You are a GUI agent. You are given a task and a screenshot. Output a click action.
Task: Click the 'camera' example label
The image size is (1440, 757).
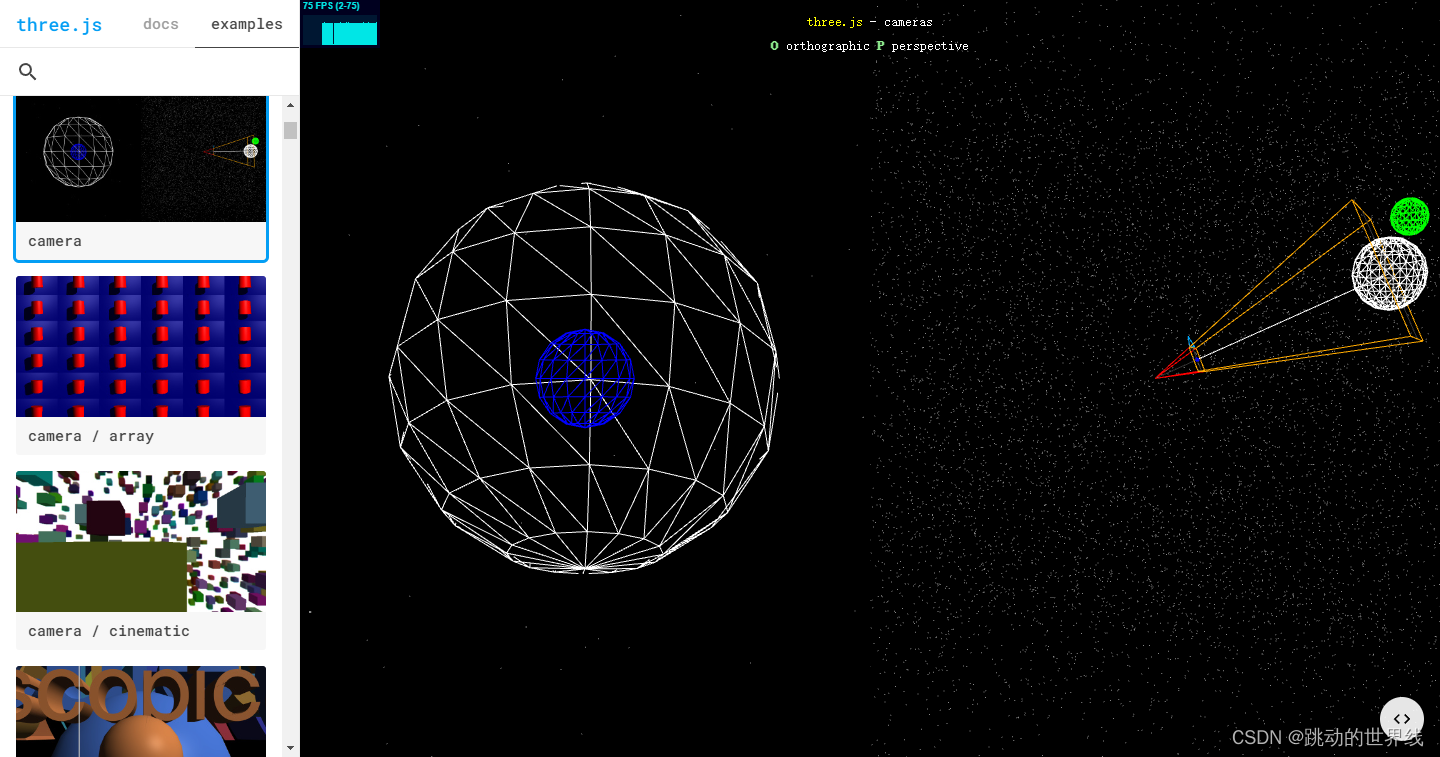click(x=55, y=241)
